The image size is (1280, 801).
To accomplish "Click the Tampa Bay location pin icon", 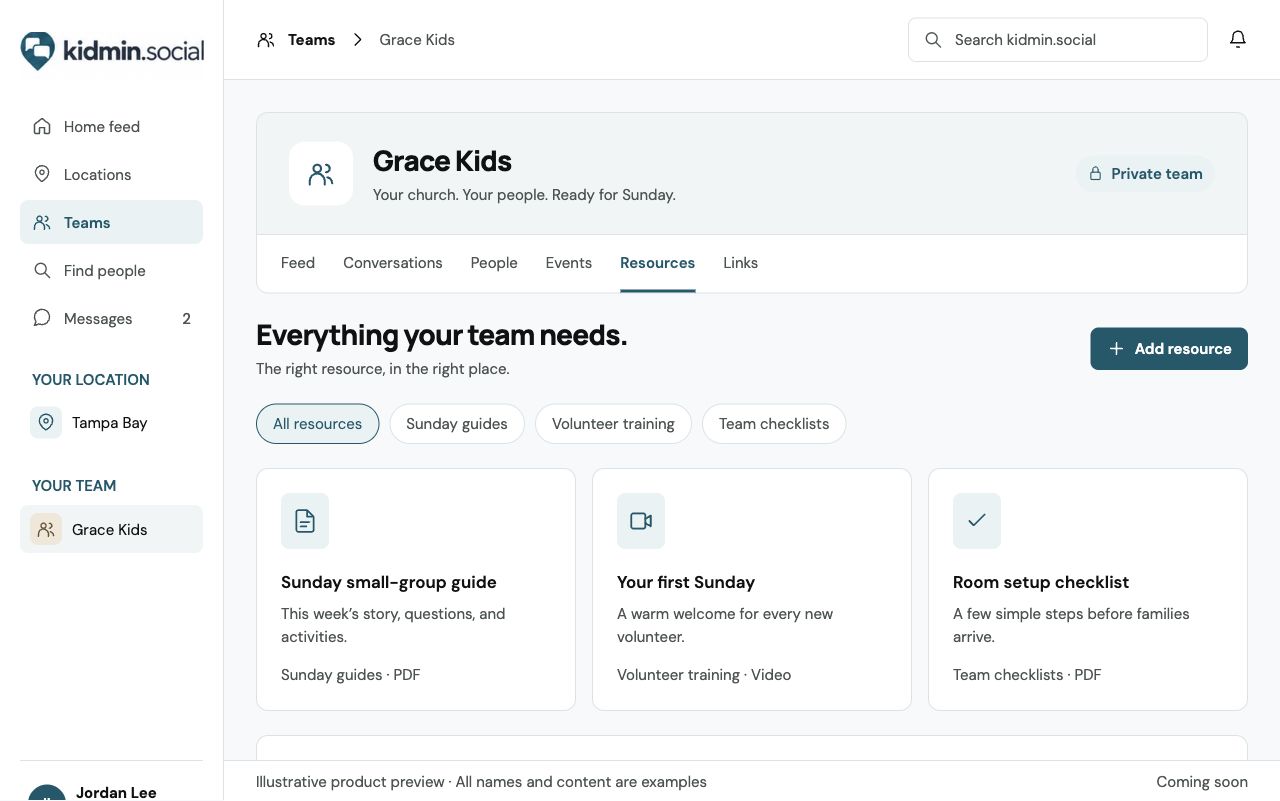I will 46,423.
